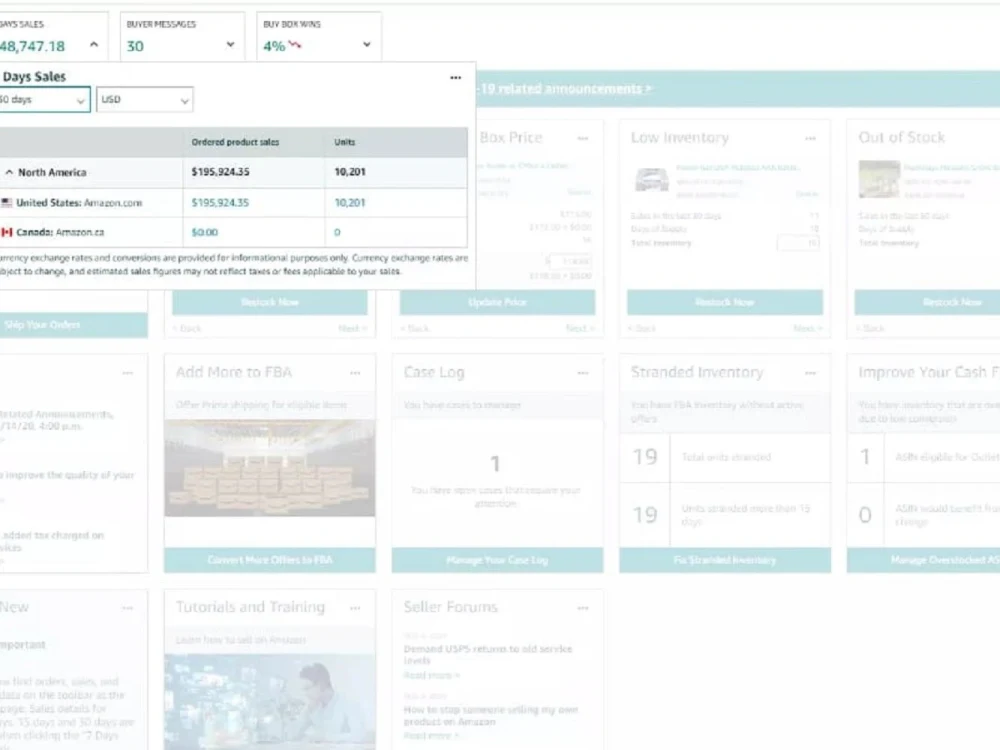Click United States sales value $195,924.35
The height and width of the screenshot is (750, 1000).
pyautogui.click(x=220, y=203)
